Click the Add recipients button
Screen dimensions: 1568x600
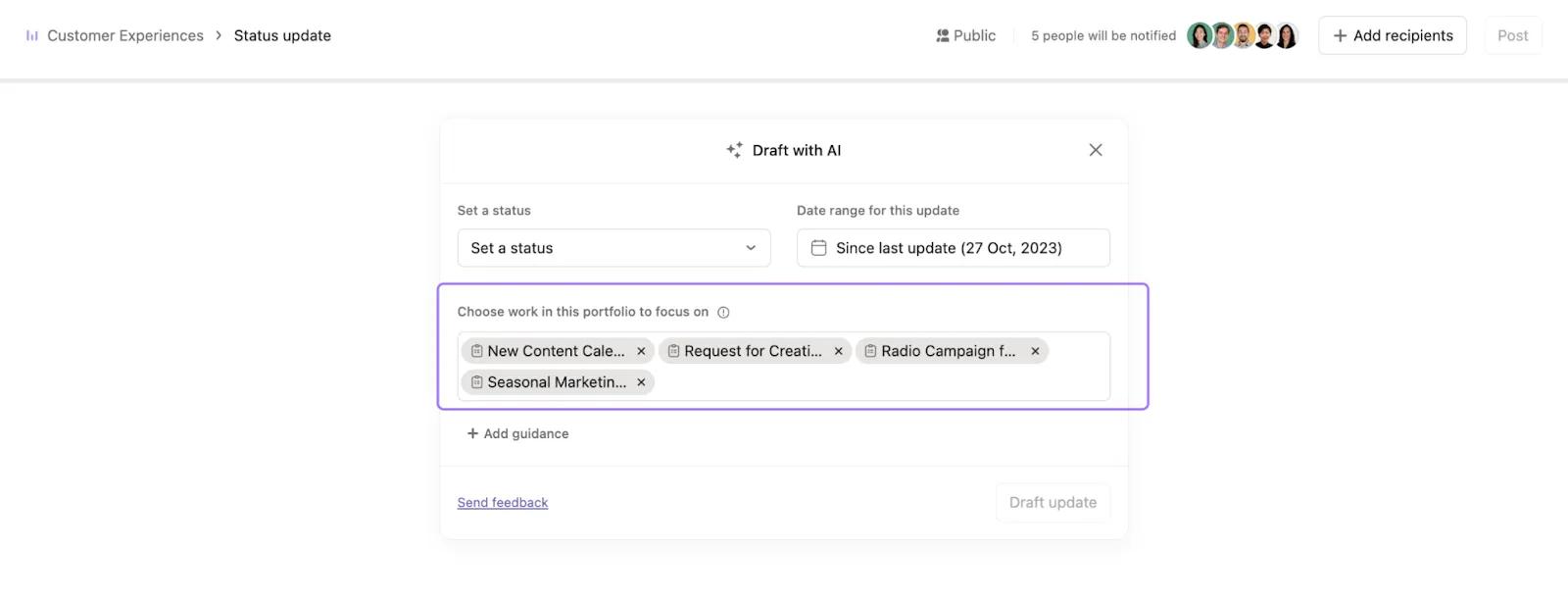click(x=1392, y=36)
